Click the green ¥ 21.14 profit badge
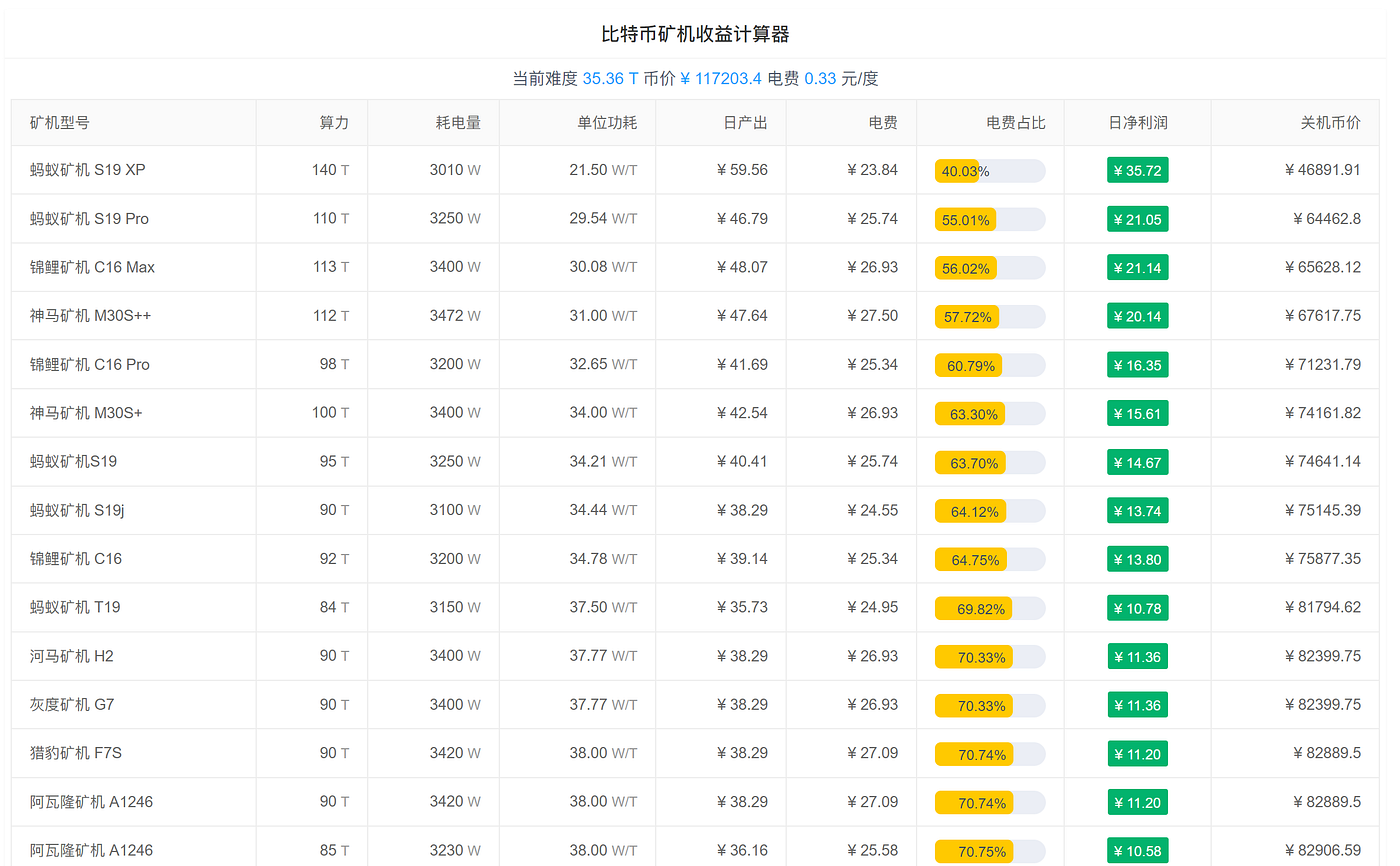 coord(1138,268)
